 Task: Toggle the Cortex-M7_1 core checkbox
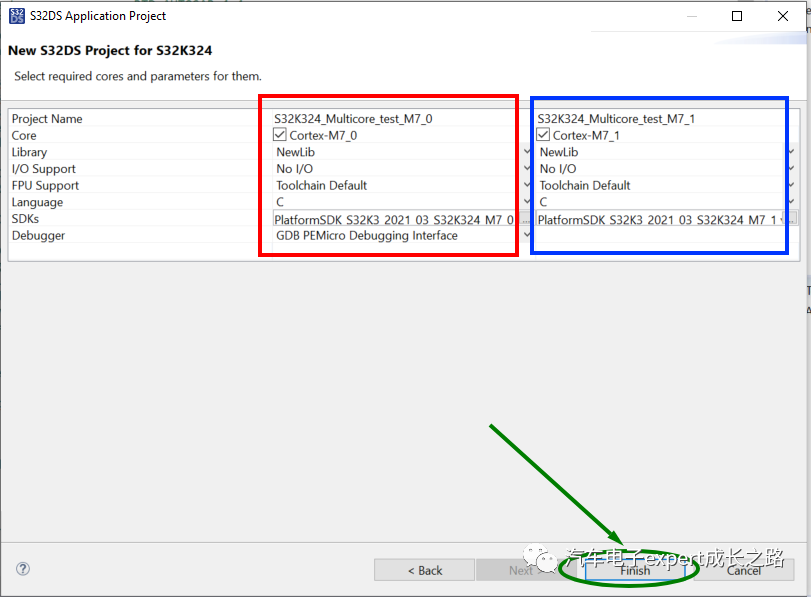click(543, 135)
